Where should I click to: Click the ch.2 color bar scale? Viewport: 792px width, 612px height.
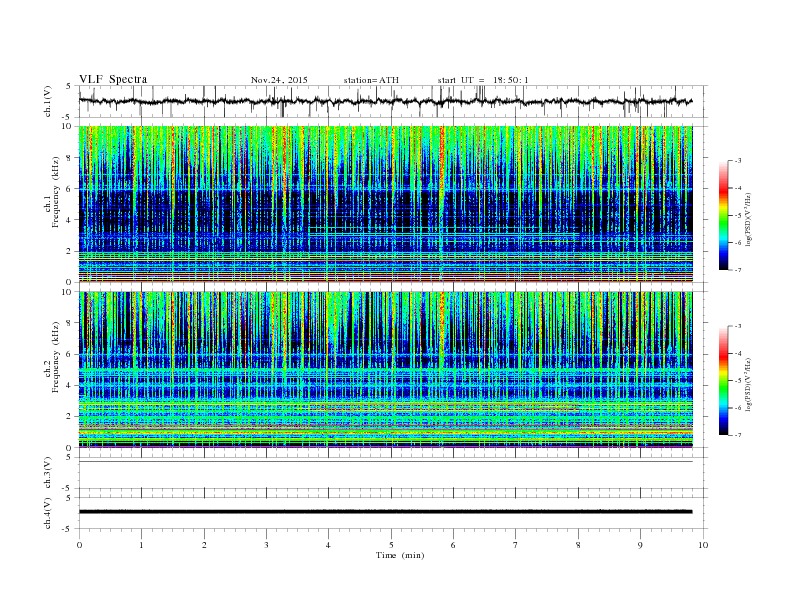(723, 380)
